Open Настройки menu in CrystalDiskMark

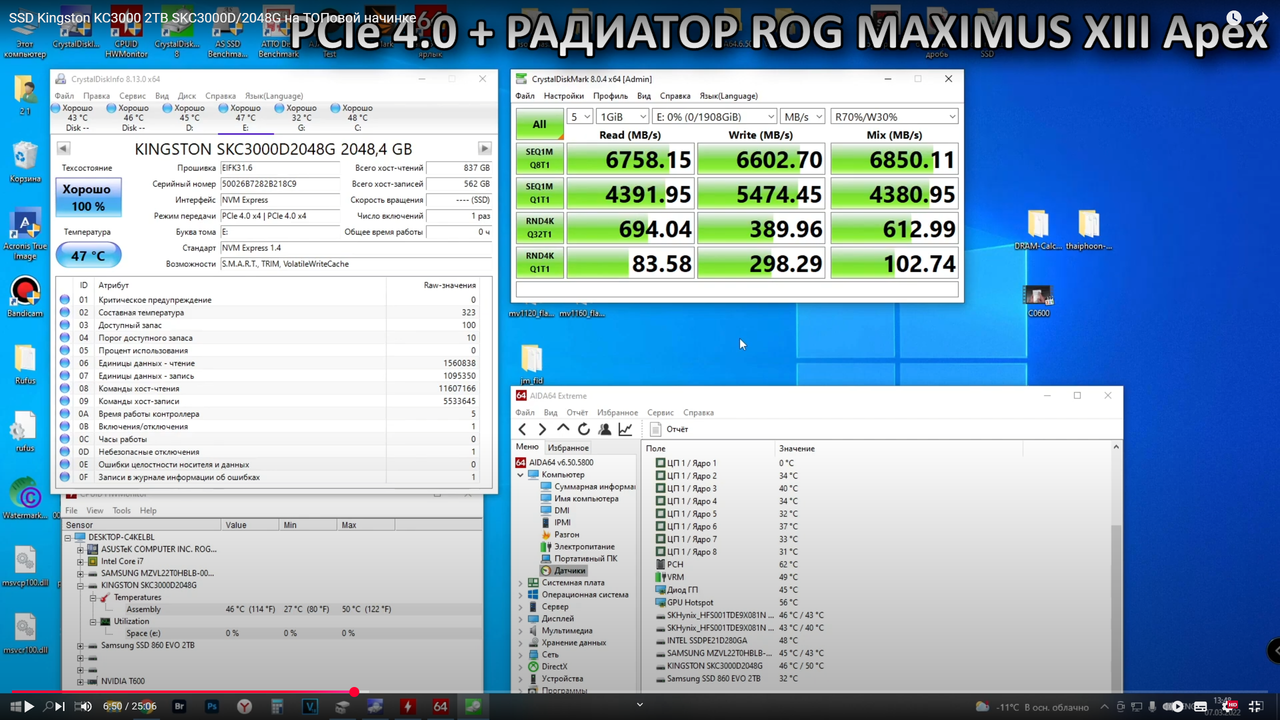(x=564, y=96)
